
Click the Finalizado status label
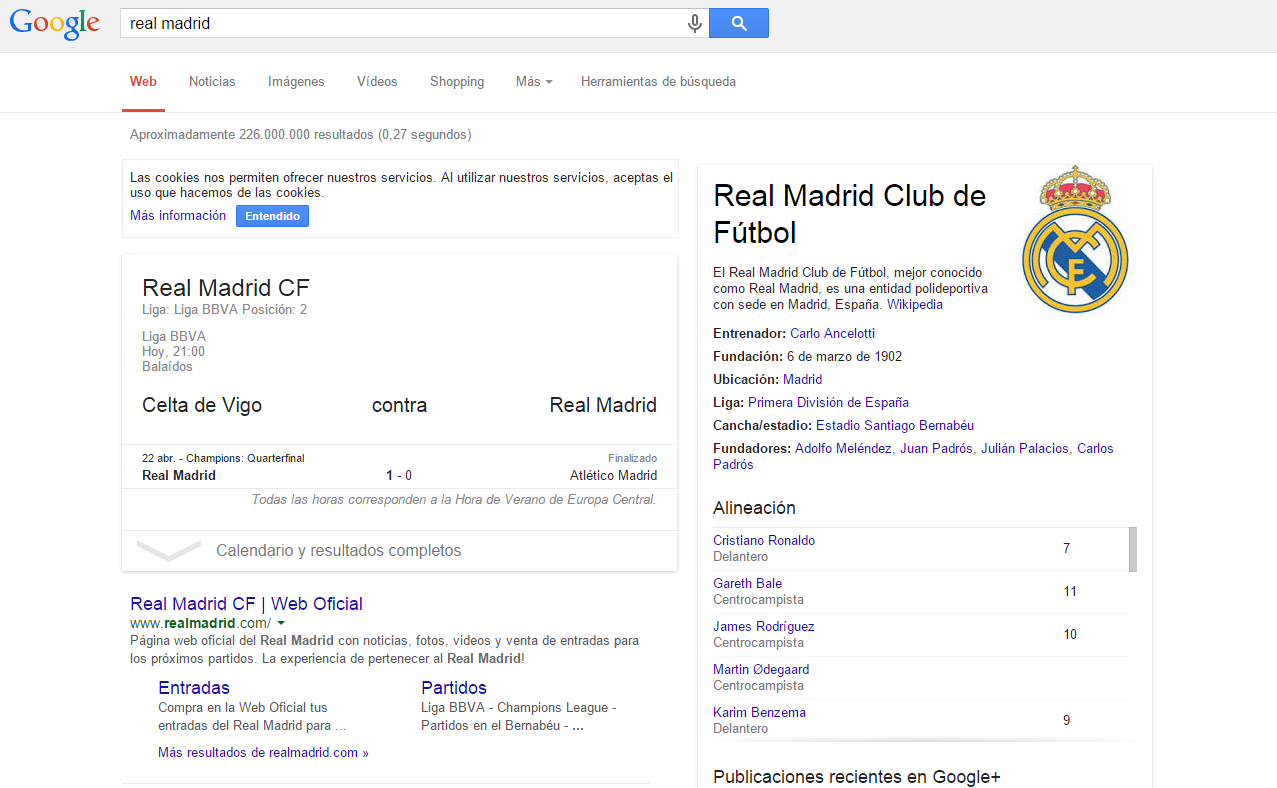pyautogui.click(x=632, y=458)
